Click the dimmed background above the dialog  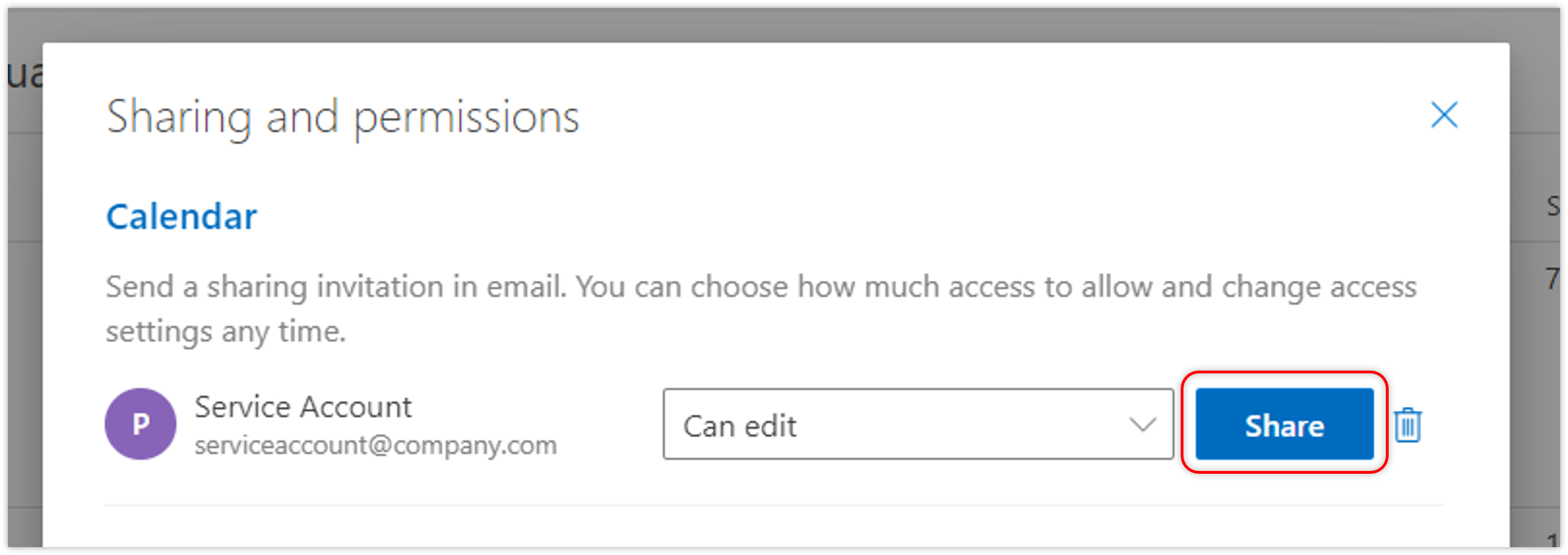[x=730, y=25]
